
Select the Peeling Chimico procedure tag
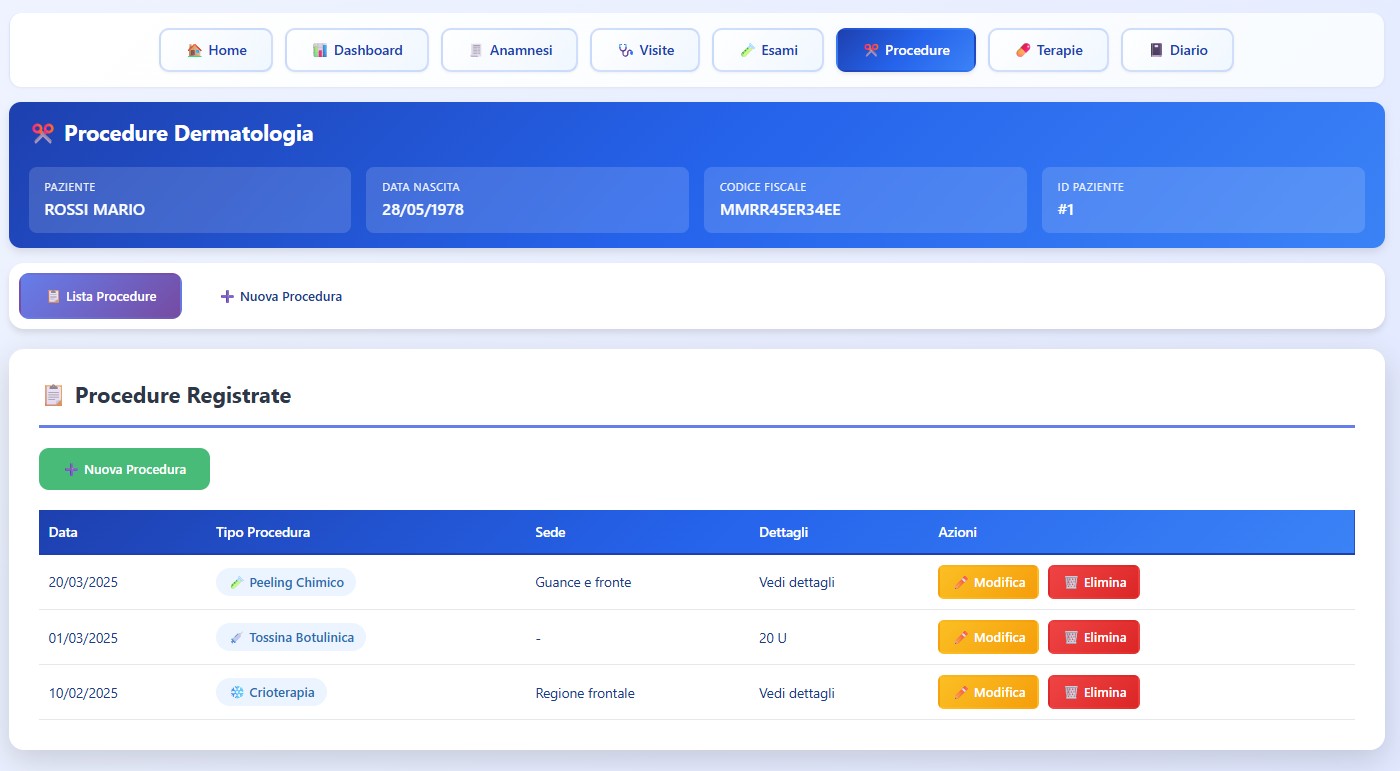pyautogui.click(x=286, y=582)
